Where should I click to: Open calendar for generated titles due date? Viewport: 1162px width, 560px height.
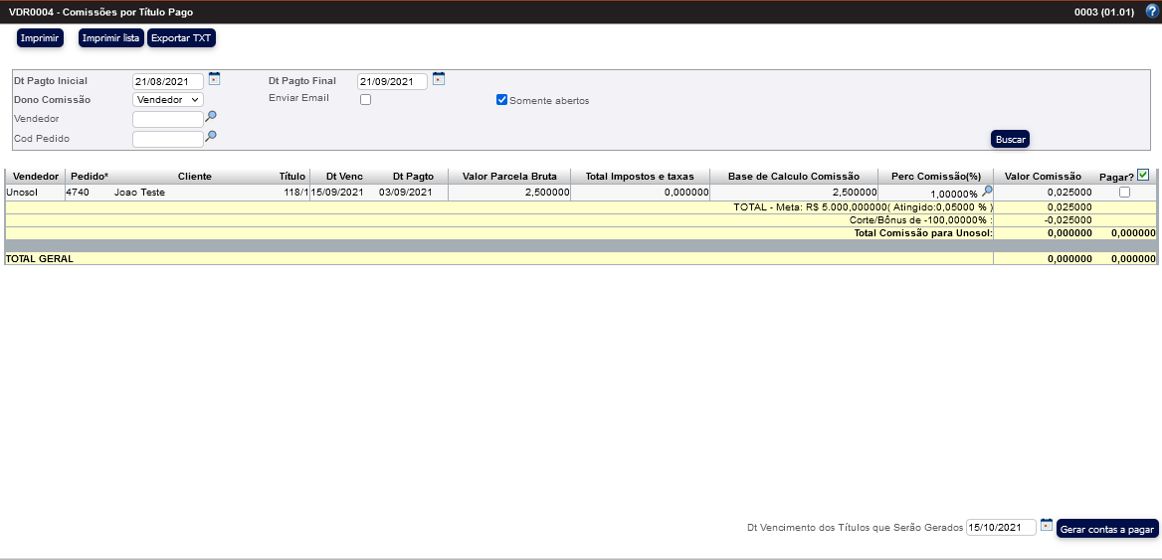point(1046,525)
